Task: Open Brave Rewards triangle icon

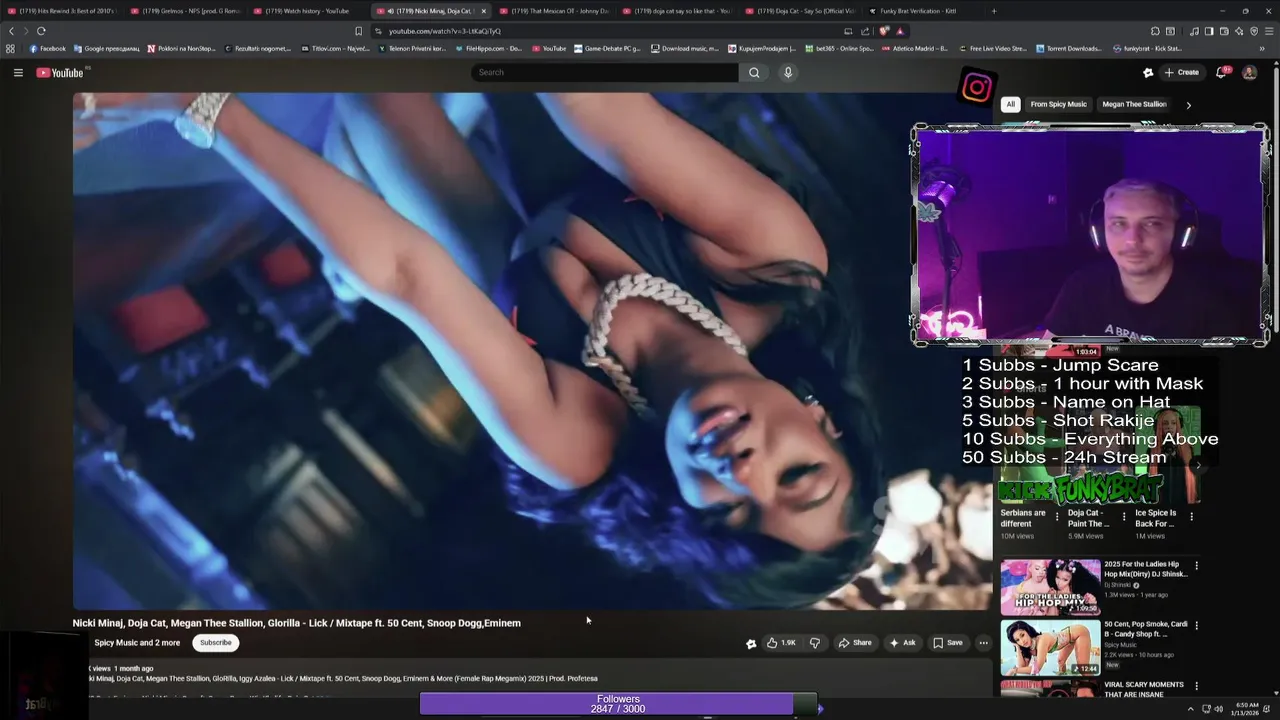Action: (x=900, y=31)
